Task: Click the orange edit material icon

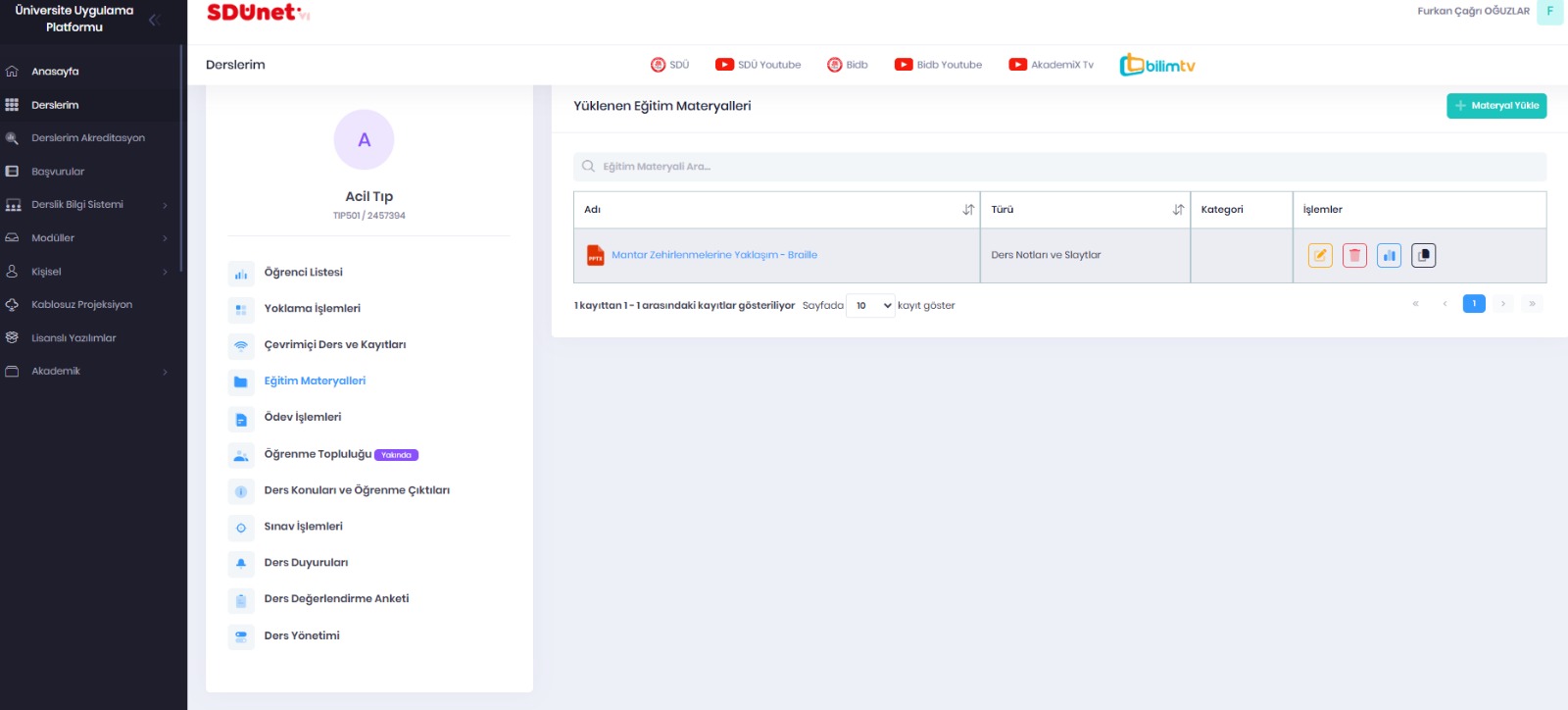Action: 1320,255
